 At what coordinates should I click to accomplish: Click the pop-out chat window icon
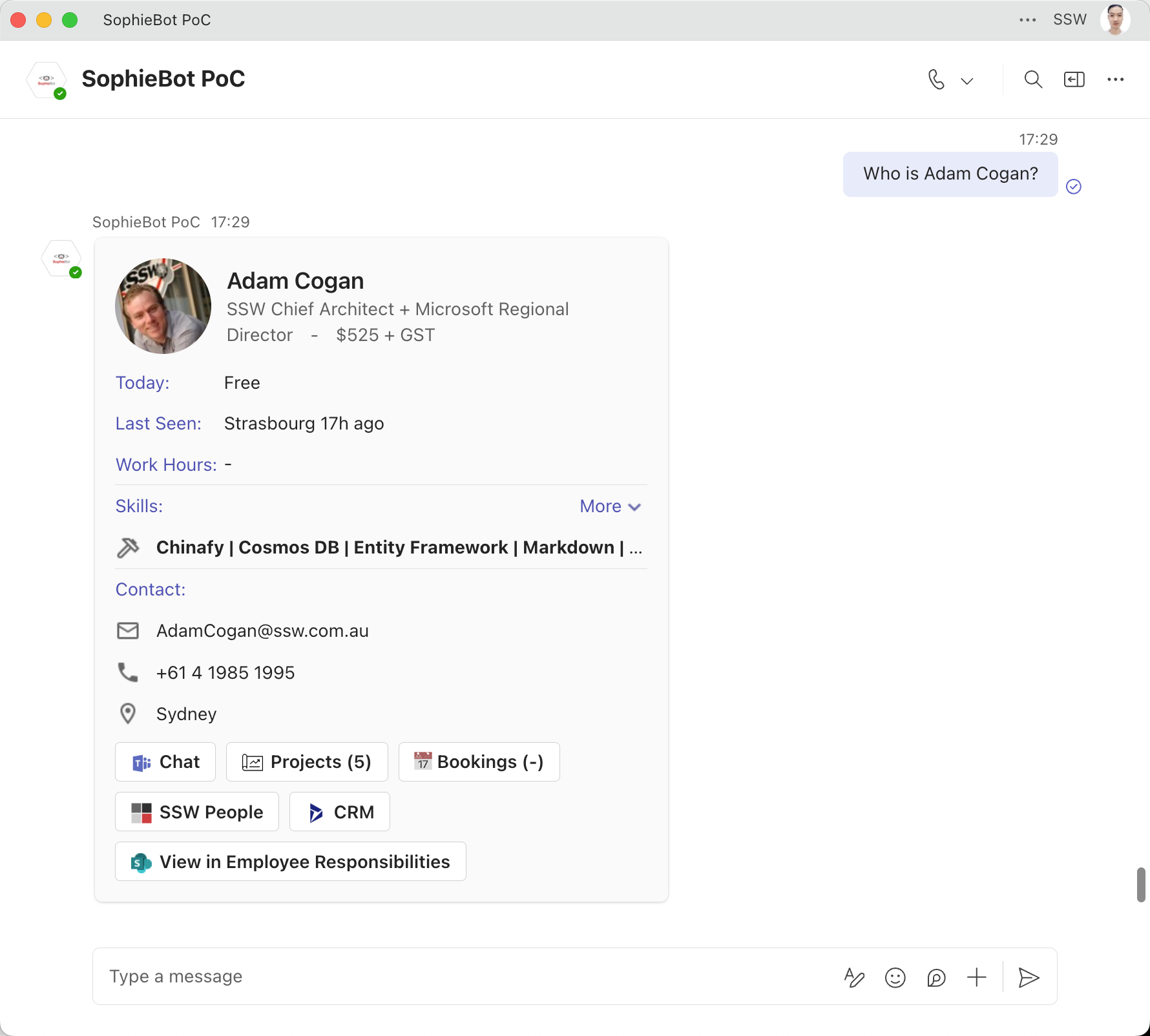tap(1074, 79)
